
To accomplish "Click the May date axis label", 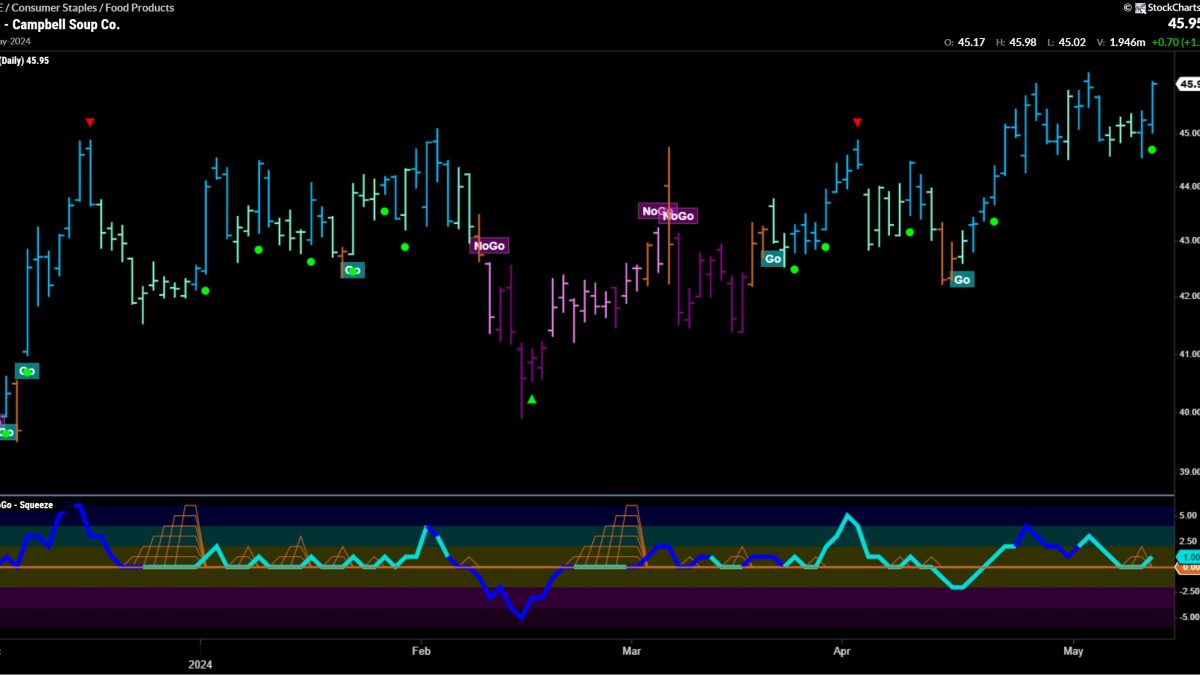I will [1073, 650].
